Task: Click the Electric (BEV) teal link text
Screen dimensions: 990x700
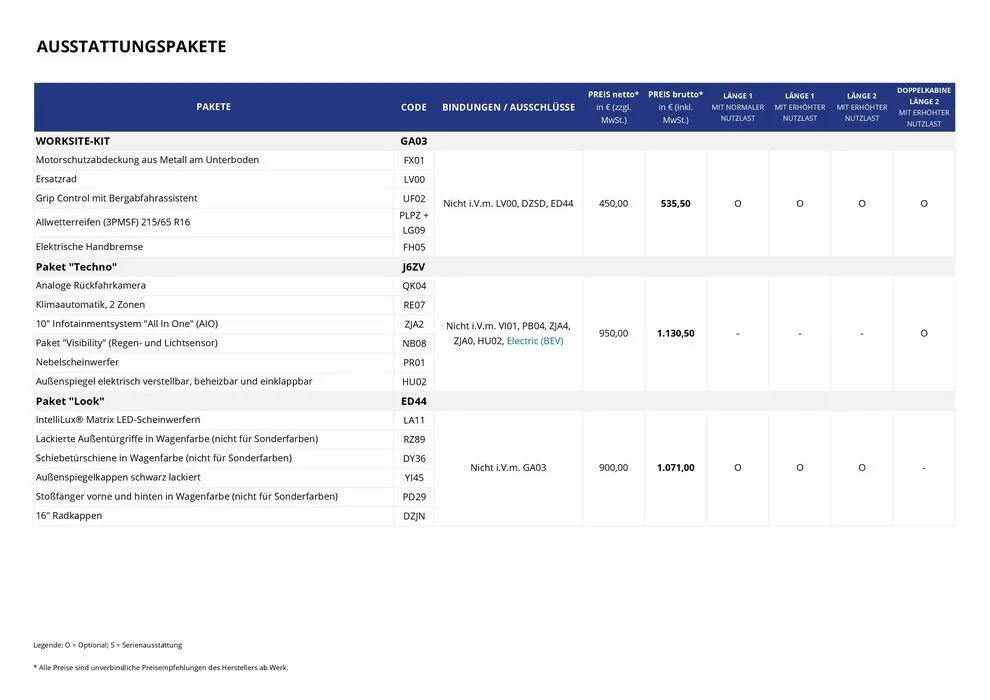Action: pos(534,341)
